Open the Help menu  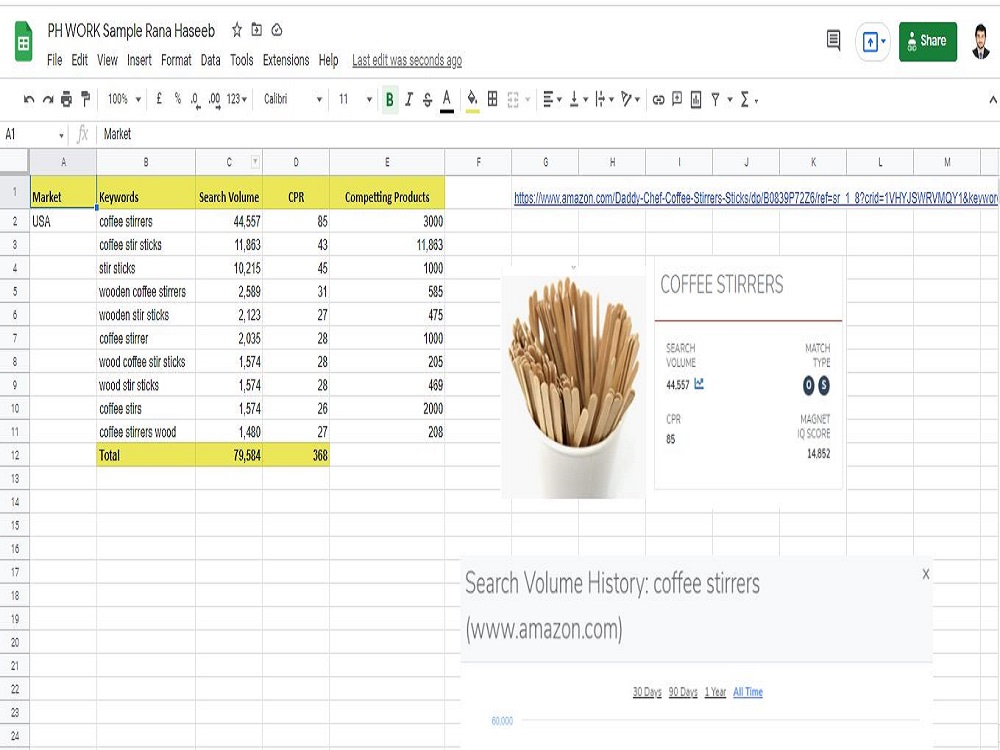tap(328, 60)
